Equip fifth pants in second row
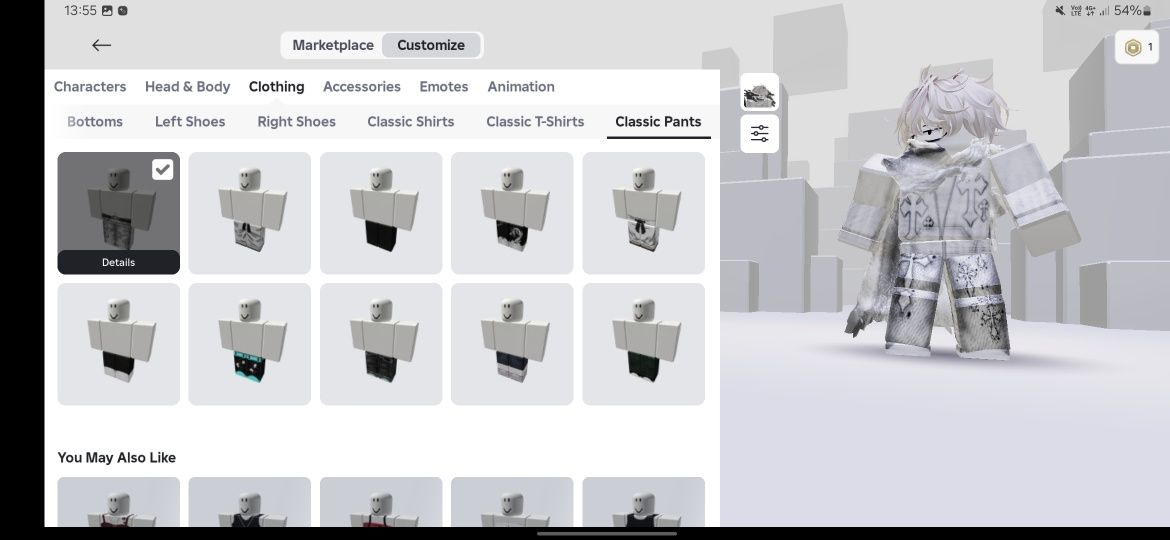The height and width of the screenshot is (540, 1170). click(643, 345)
